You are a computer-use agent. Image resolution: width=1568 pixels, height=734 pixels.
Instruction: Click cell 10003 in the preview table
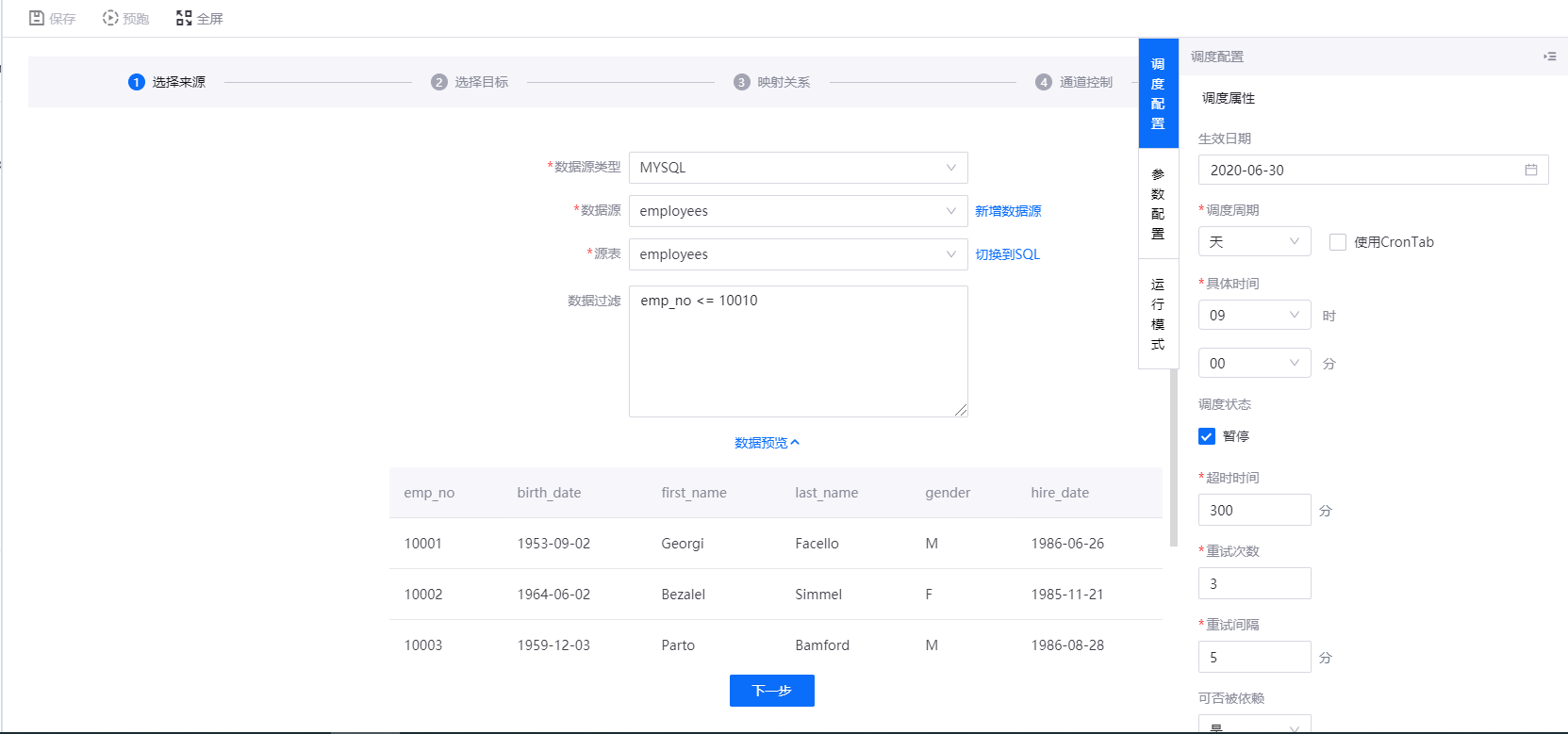[422, 645]
